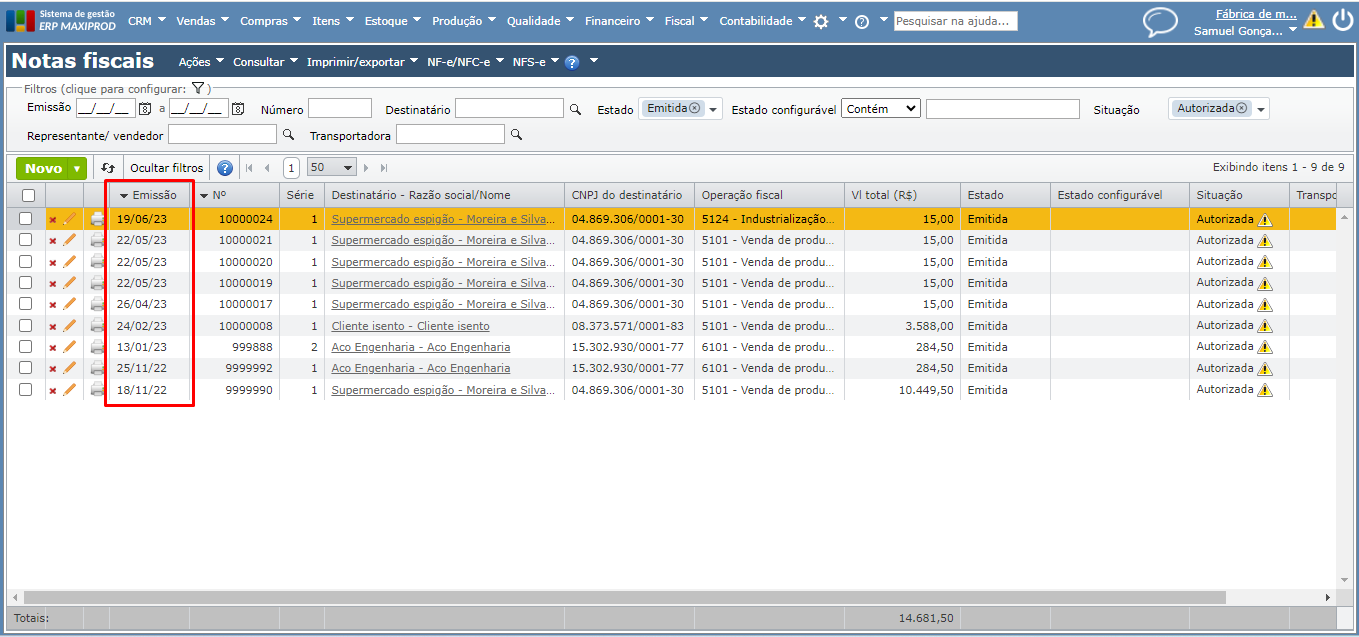
Task: Open the Contabilidade menu
Action: pyautogui.click(x=762, y=21)
